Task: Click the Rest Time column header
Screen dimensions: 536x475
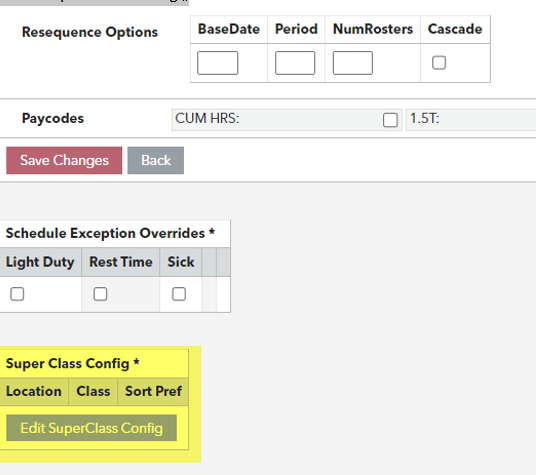Action: [121, 262]
